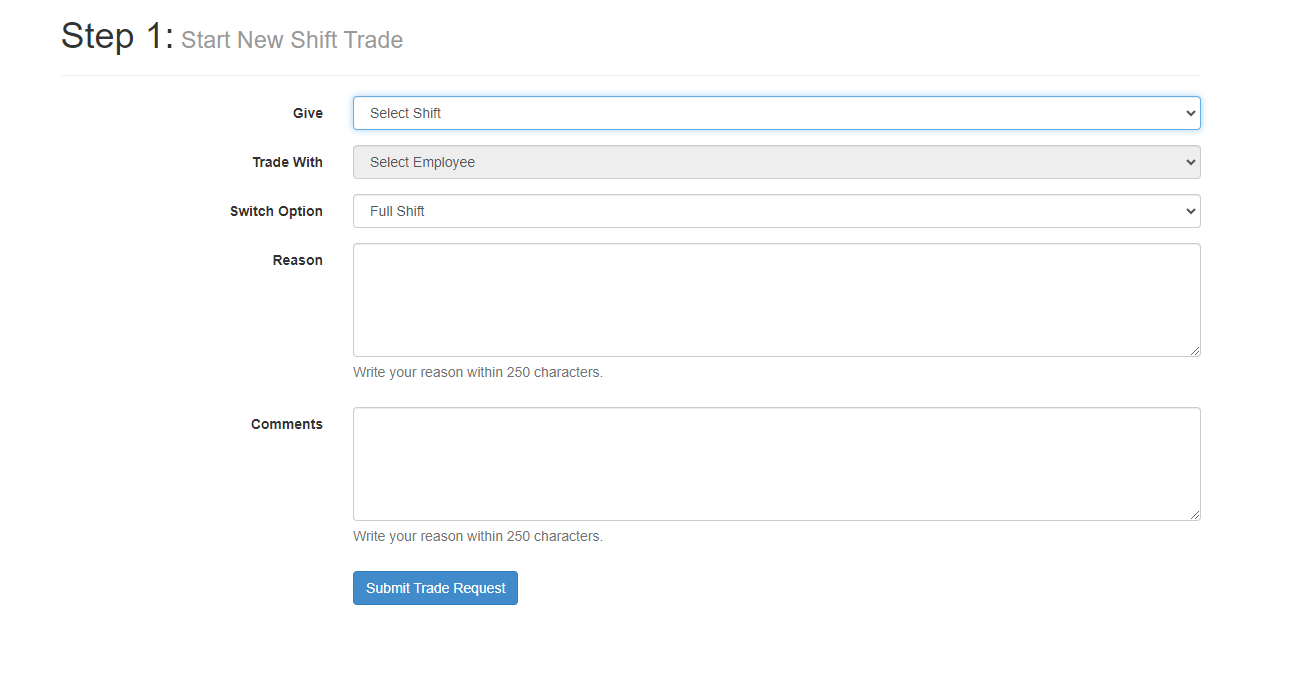Click the Select Shift dropdown chevron

(1190, 113)
